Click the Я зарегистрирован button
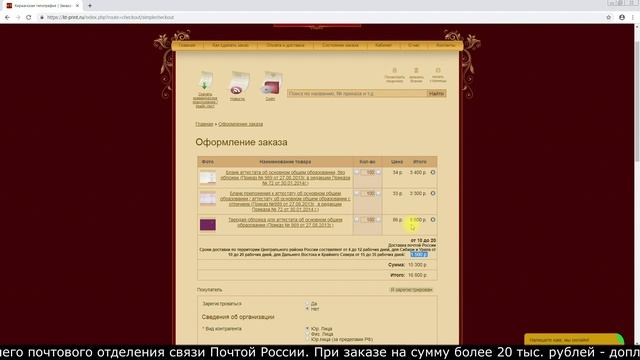The image size is (640, 360). (x=411, y=290)
